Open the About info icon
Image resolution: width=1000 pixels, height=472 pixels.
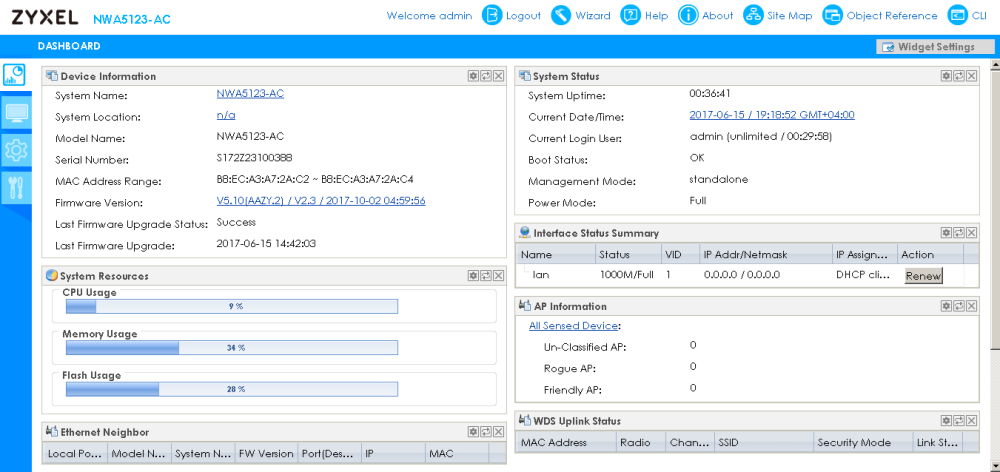[x=688, y=15]
